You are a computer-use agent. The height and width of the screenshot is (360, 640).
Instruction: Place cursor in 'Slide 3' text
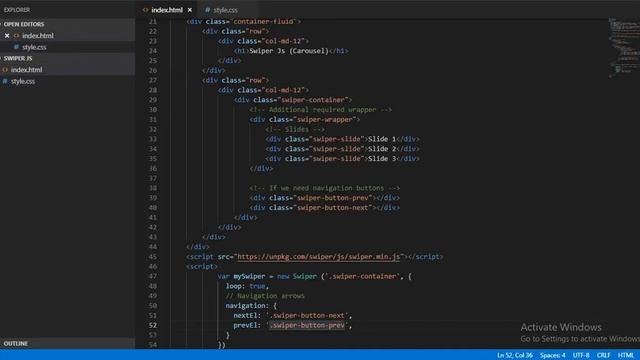[x=382, y=159]
